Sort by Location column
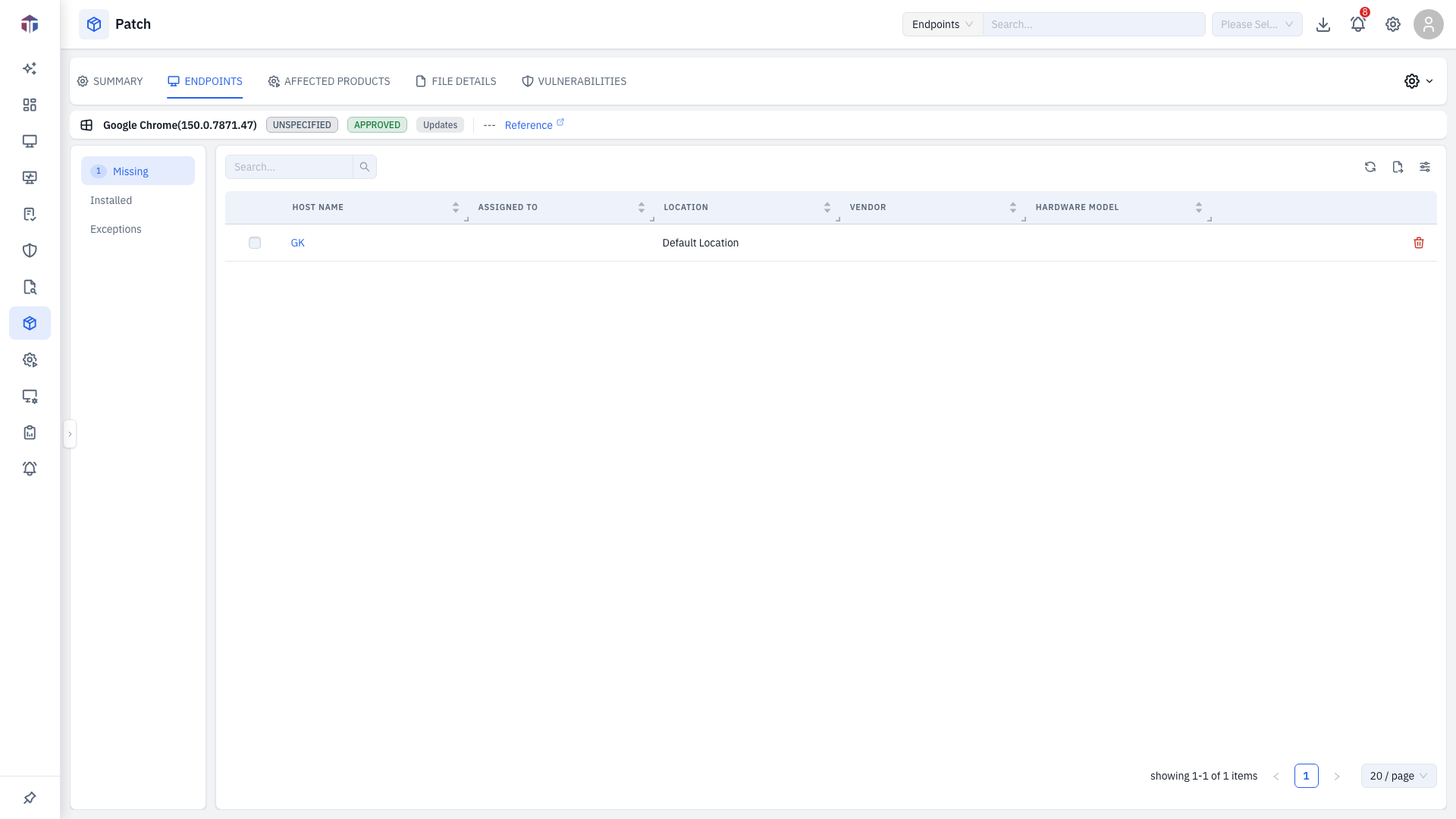The height and width of the screenshot is (819, 1456). point(827,207)
